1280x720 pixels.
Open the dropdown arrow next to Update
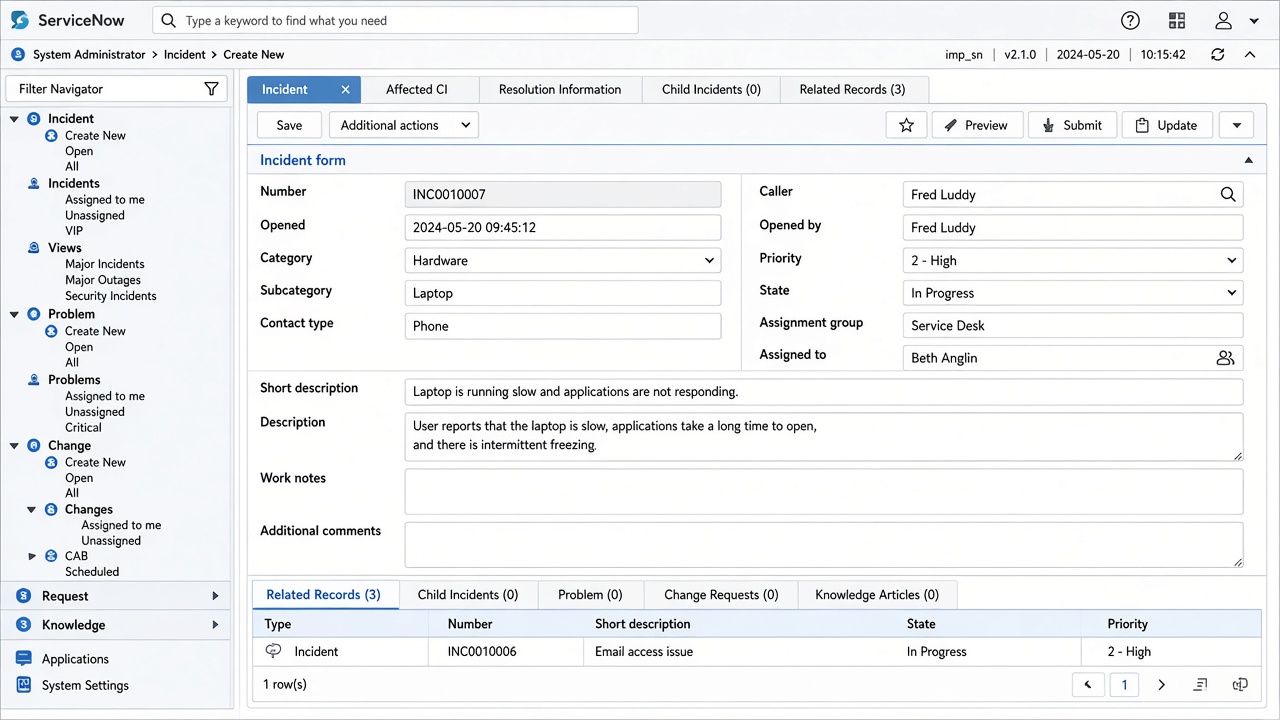(x=1237, y=125)
